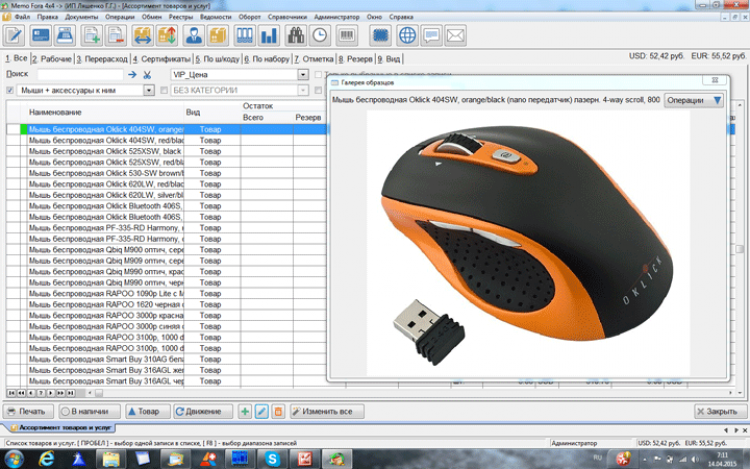The image size is (750, 469).
Task: Open the Файл menu
Action: point(22,17)
